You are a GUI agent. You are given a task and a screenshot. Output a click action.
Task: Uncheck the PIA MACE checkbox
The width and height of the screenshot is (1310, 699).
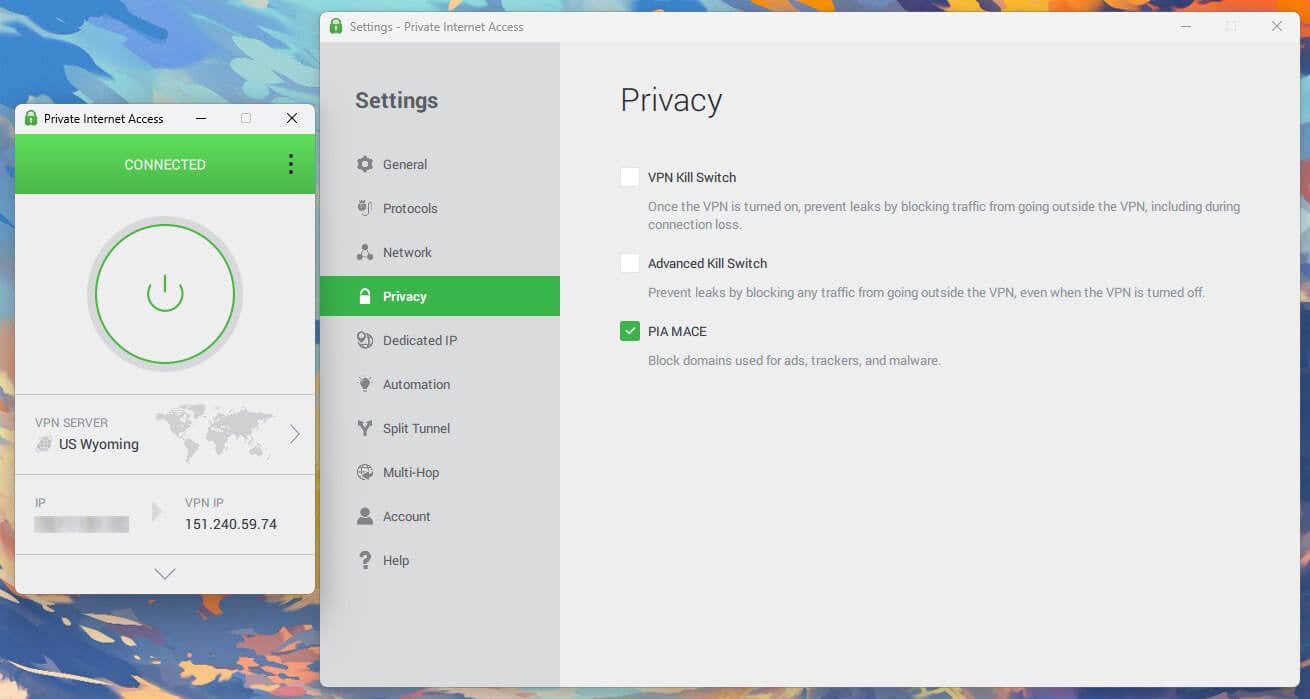coord(629,331)
